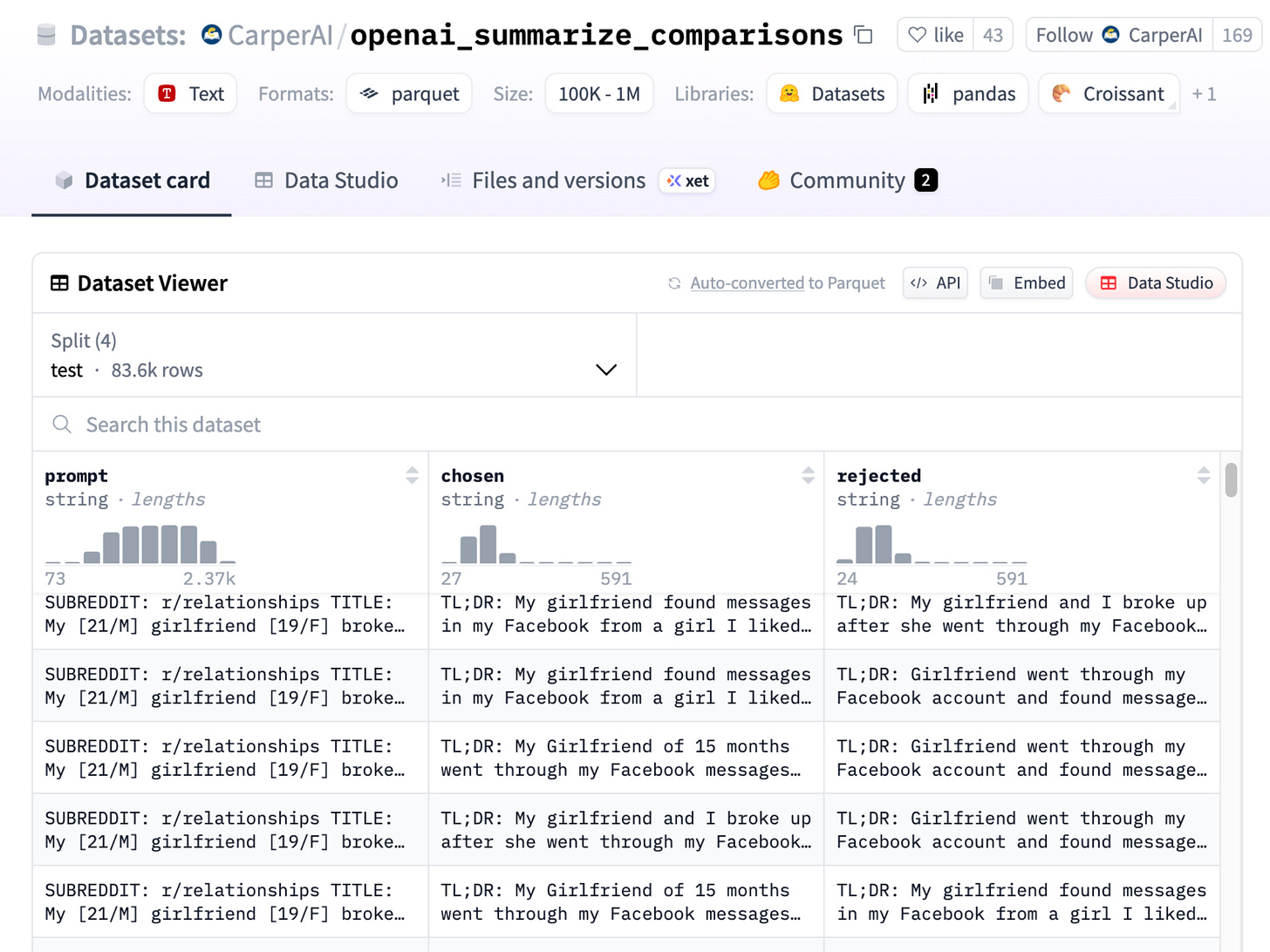Select the Datasets library tag
Image resolution: width=1270 pixels, height=952 pixels.
832,94
